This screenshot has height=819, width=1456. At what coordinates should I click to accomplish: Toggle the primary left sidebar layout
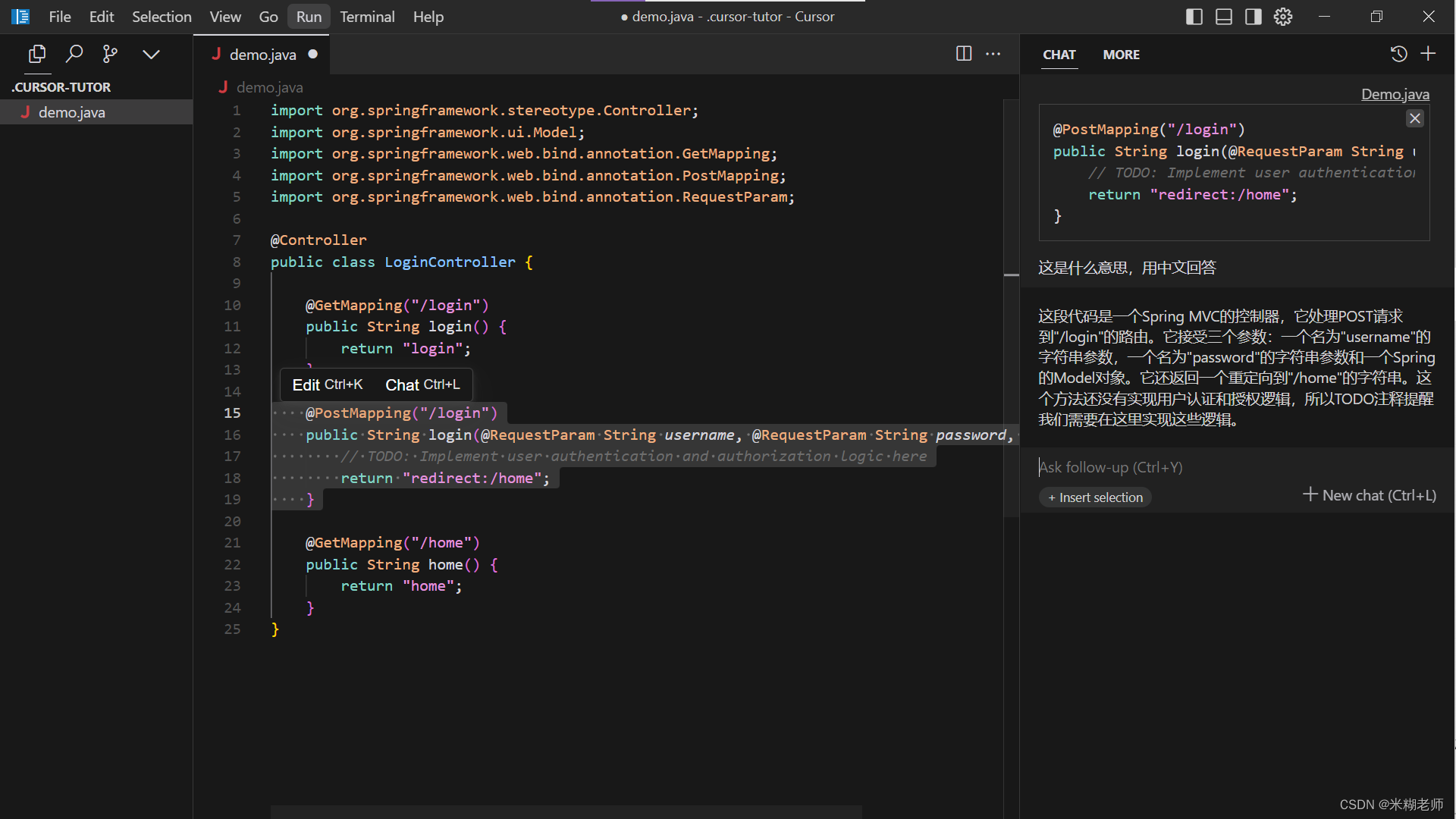[x=1194, y=17]
